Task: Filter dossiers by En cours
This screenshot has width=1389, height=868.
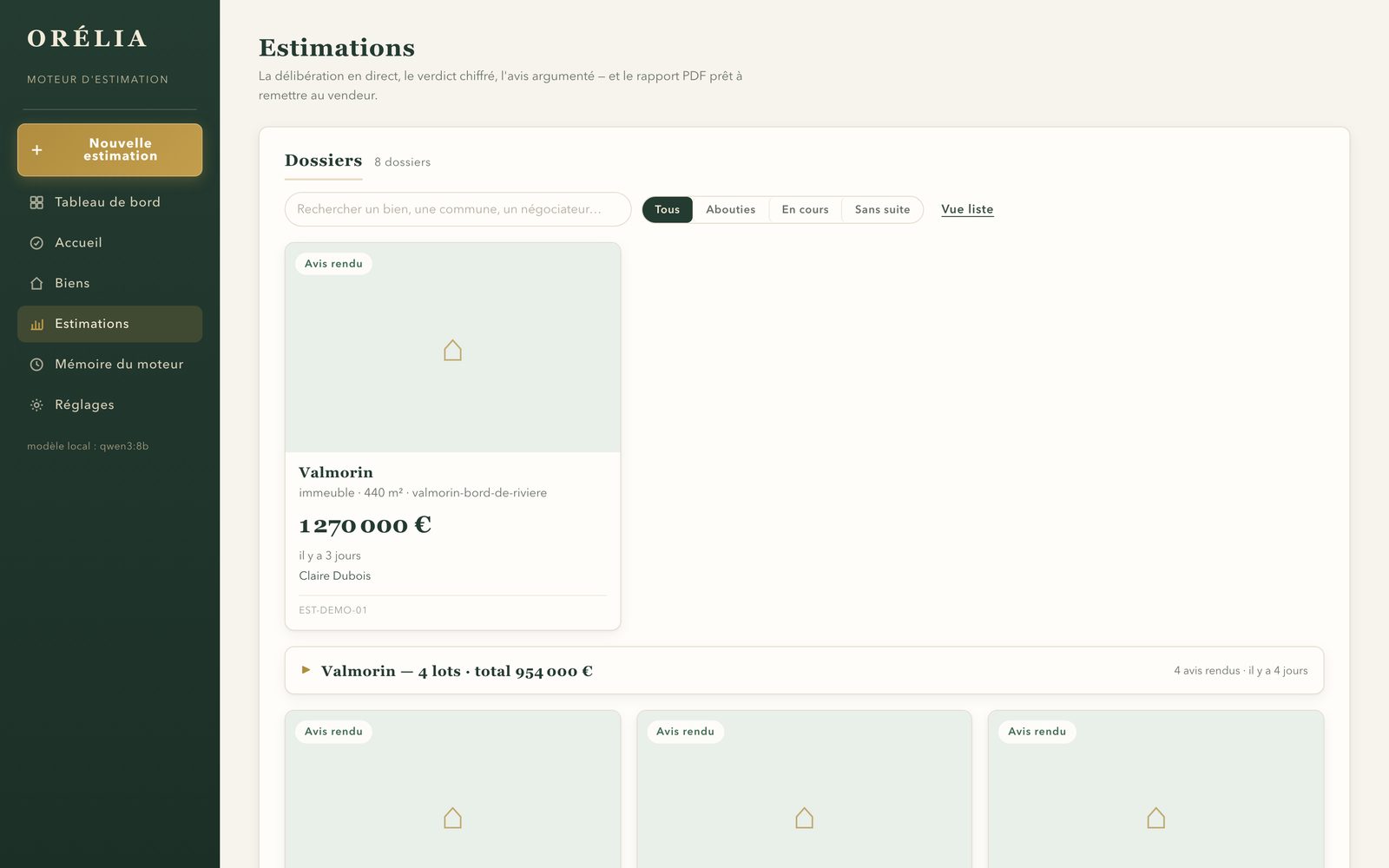Action: click(x=805, y=209)
